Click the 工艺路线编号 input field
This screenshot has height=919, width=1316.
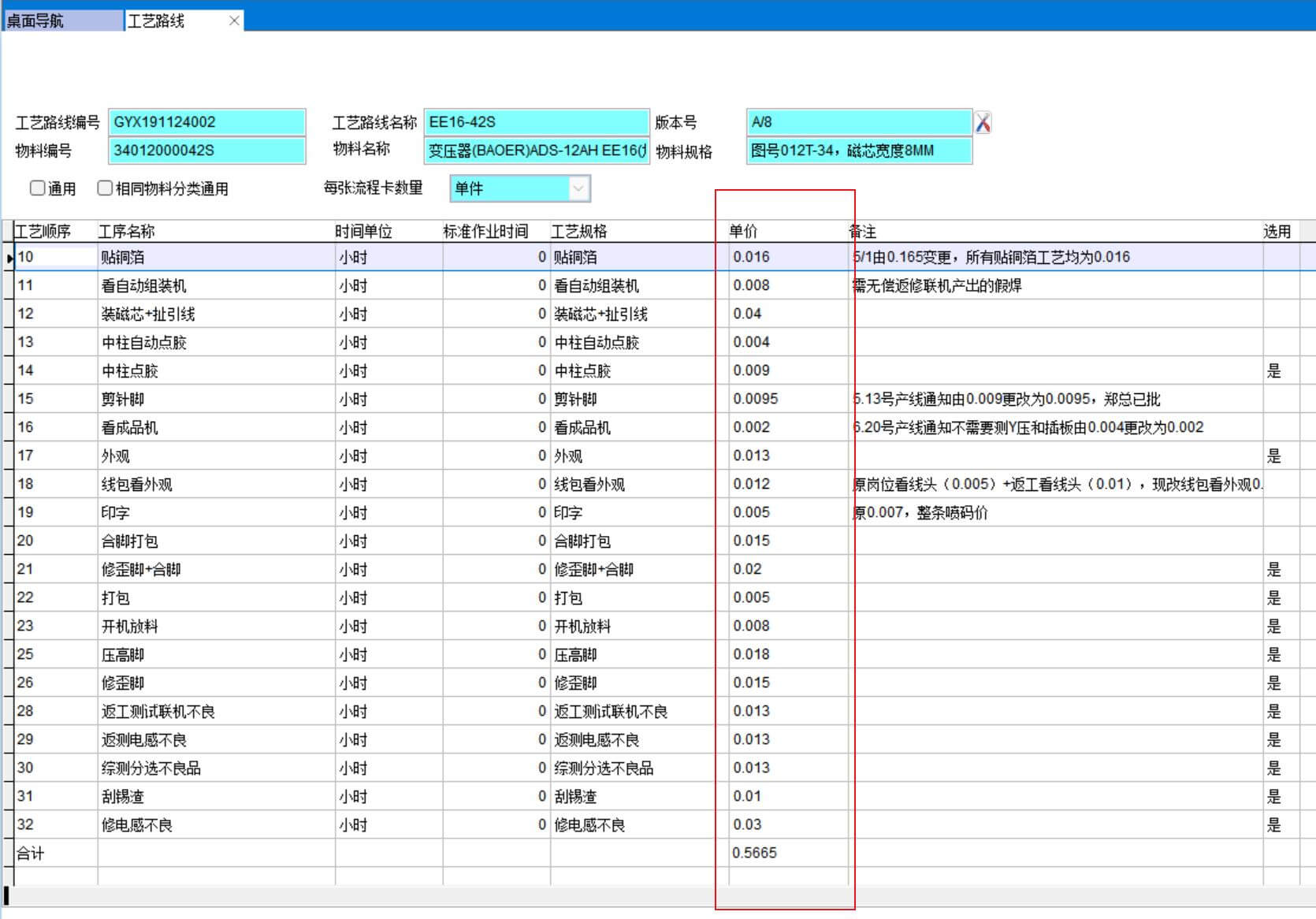coord(206,122)
